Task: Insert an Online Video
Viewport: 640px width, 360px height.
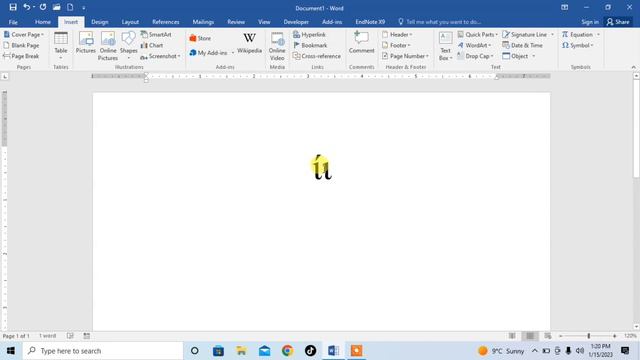Action: coord(277,46)
